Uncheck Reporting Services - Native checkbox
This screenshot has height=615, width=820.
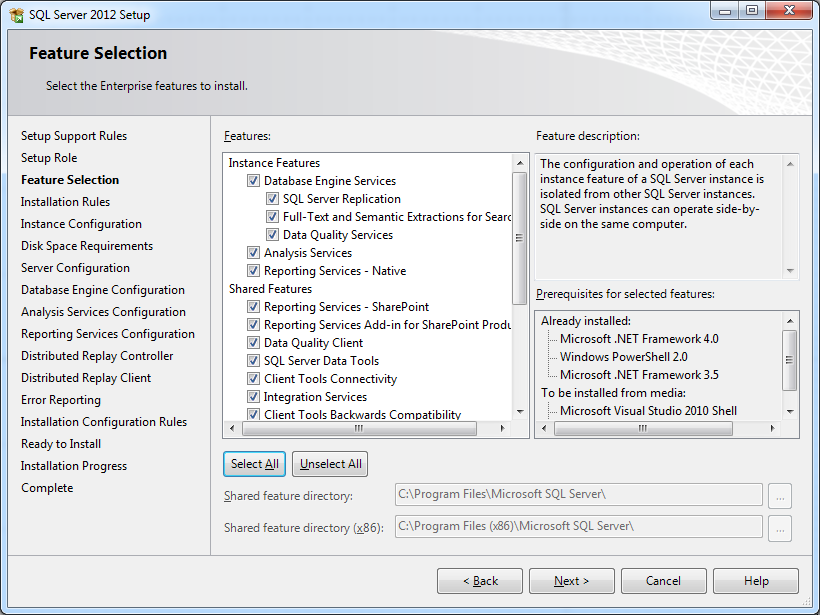click(254, 271)
